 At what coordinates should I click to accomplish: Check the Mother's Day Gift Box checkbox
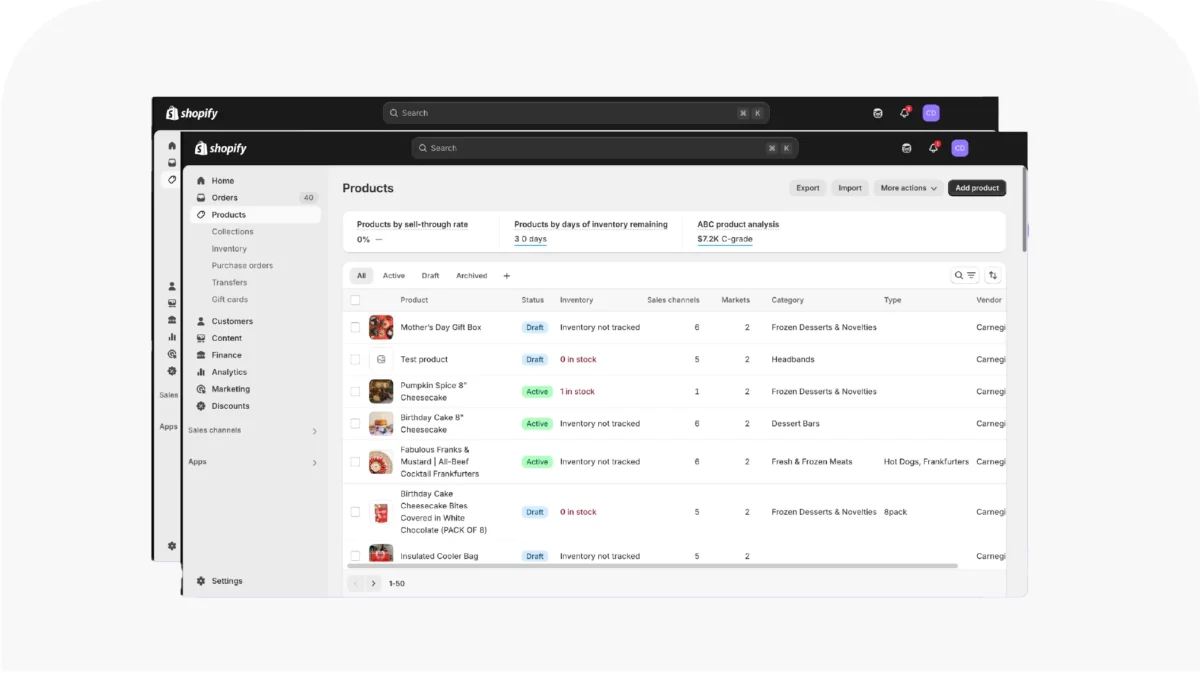point(355,327)
